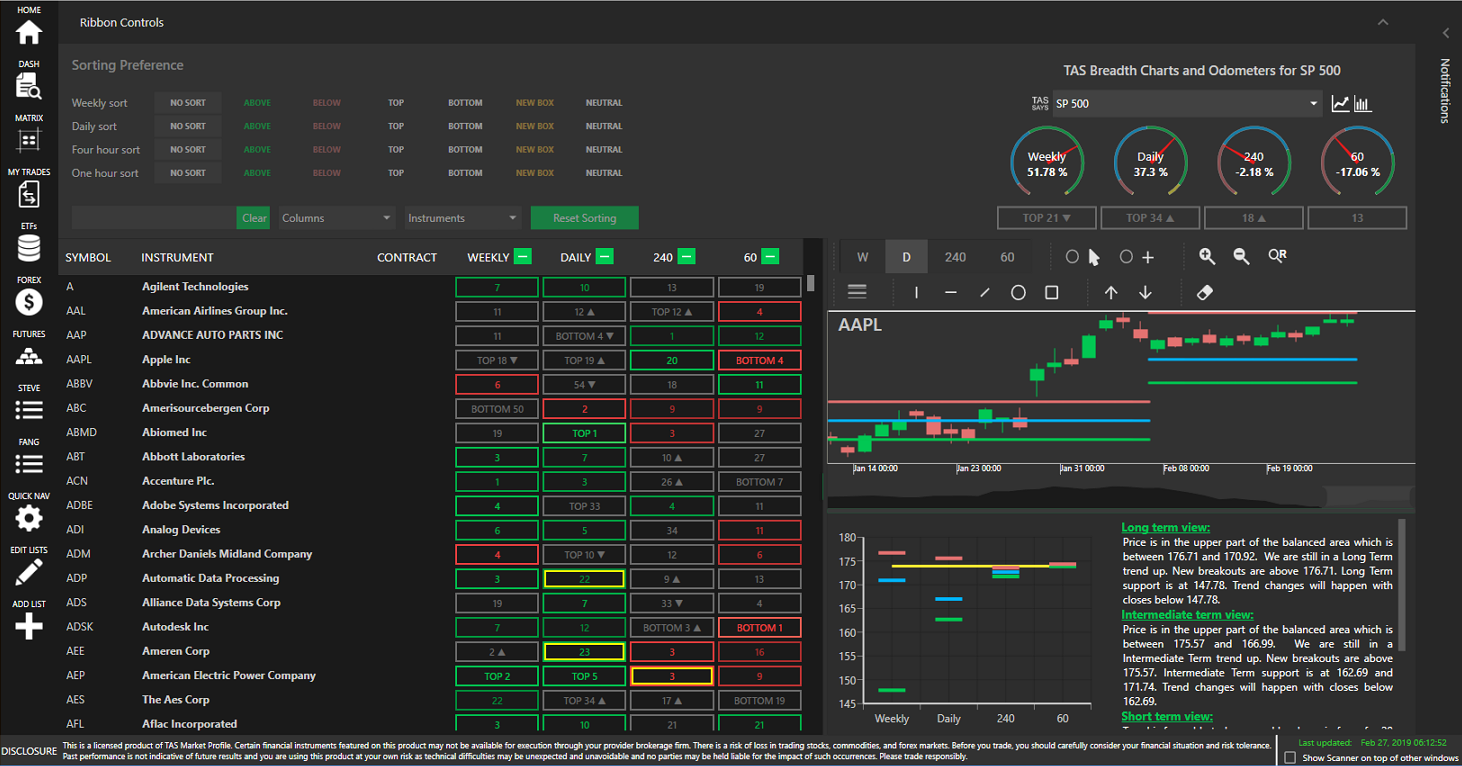The height and width of the screenshot is (766, 1462).
Task: Click the ADD LIST plus icon
Action: tap(29, 627)
